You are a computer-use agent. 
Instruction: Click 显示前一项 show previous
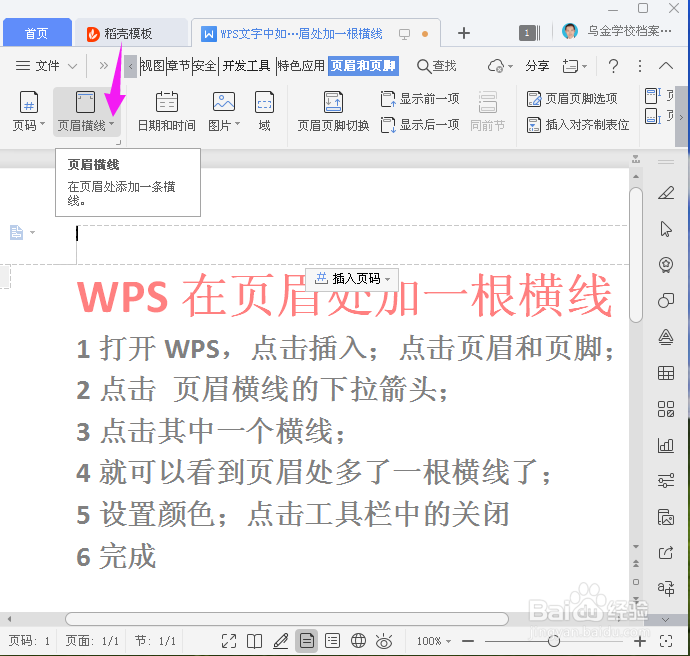(x=420, y=99)
